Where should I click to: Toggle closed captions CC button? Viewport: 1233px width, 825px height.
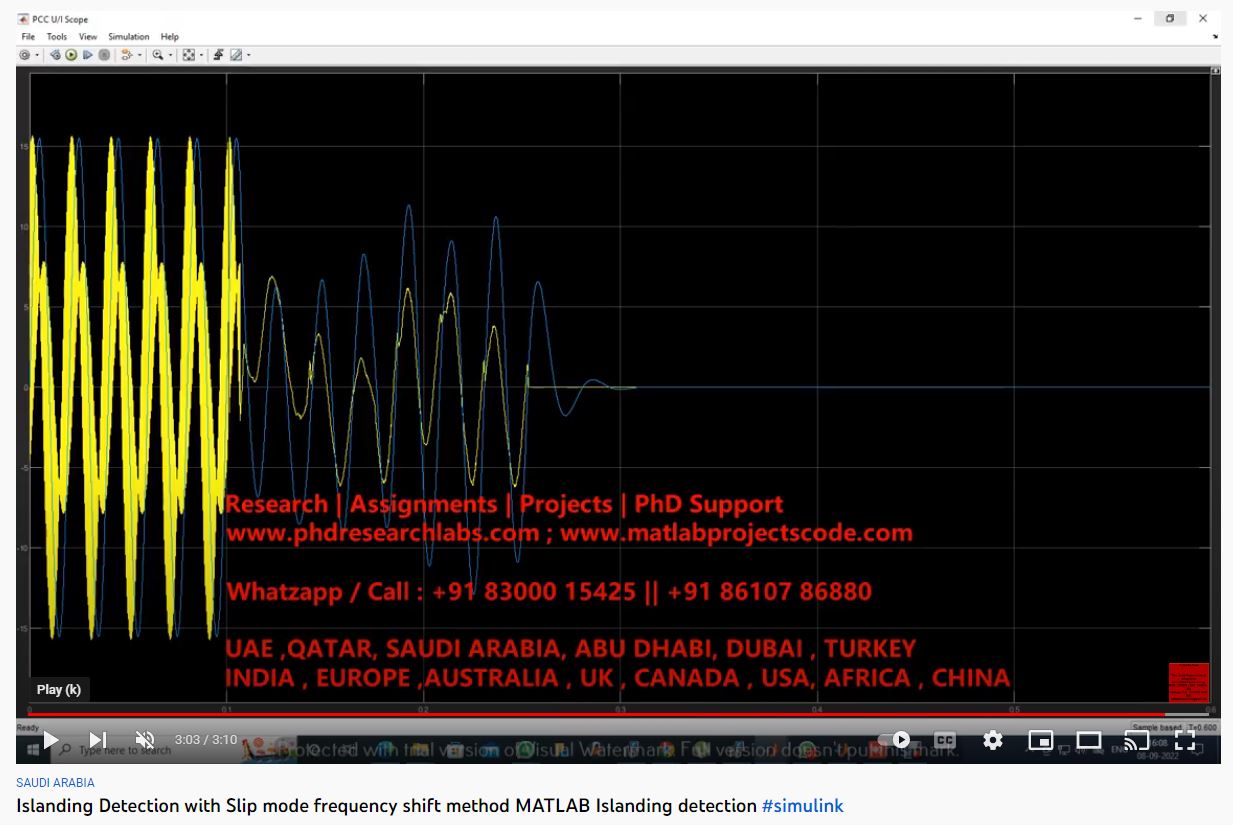pyautogui.click(x=944, y=740)
